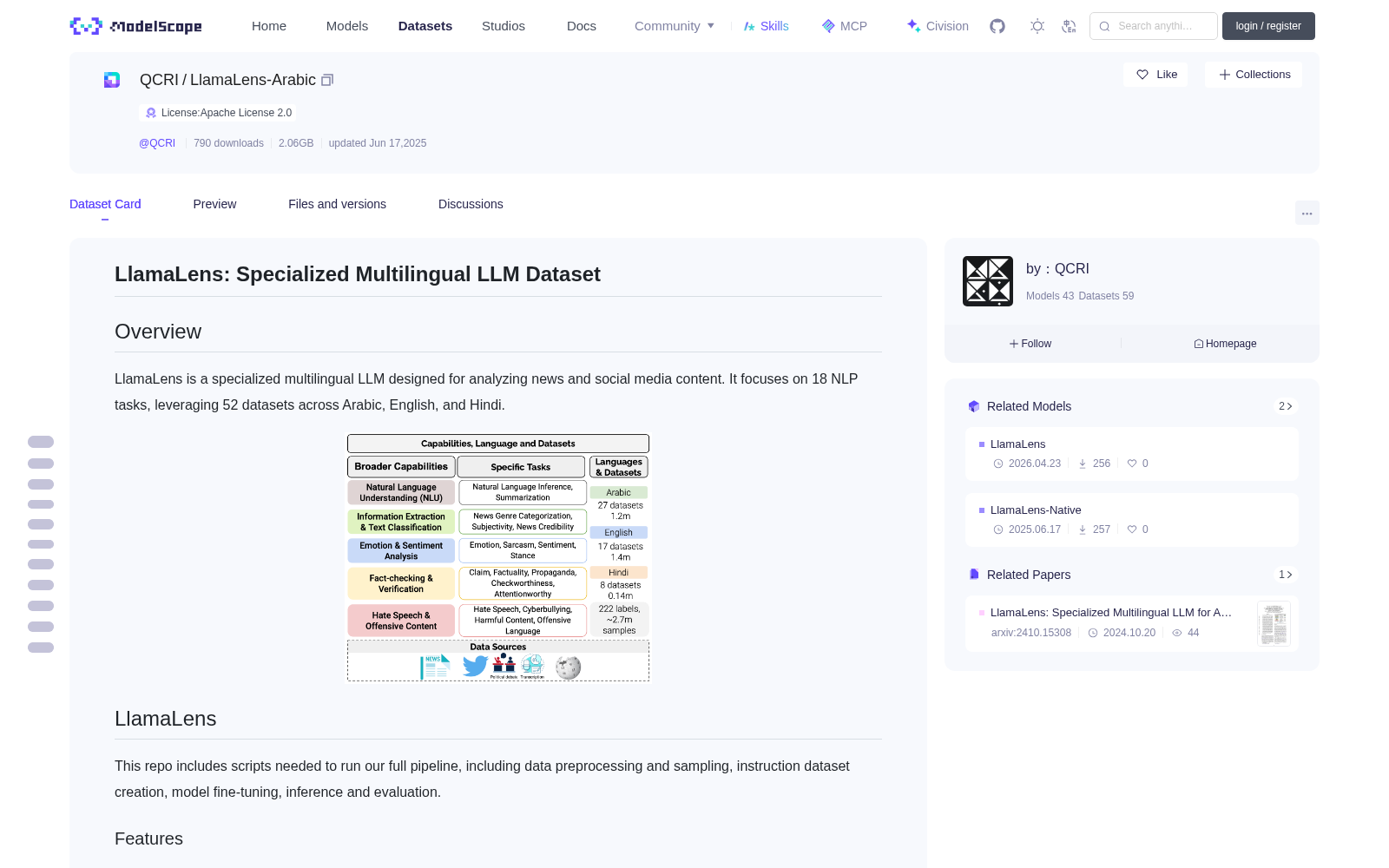Click the Related Papers document icon
This screenshot has width=1389, height=868.
point(974,575)
